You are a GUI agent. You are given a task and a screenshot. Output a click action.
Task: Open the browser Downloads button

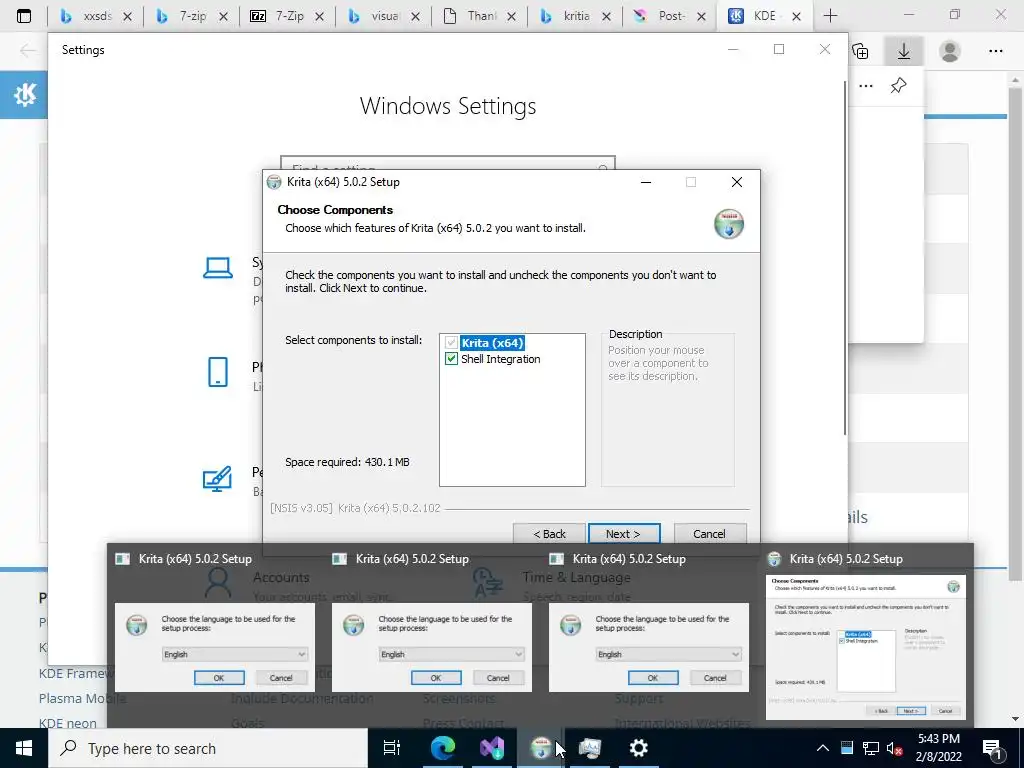pos(904,51)
